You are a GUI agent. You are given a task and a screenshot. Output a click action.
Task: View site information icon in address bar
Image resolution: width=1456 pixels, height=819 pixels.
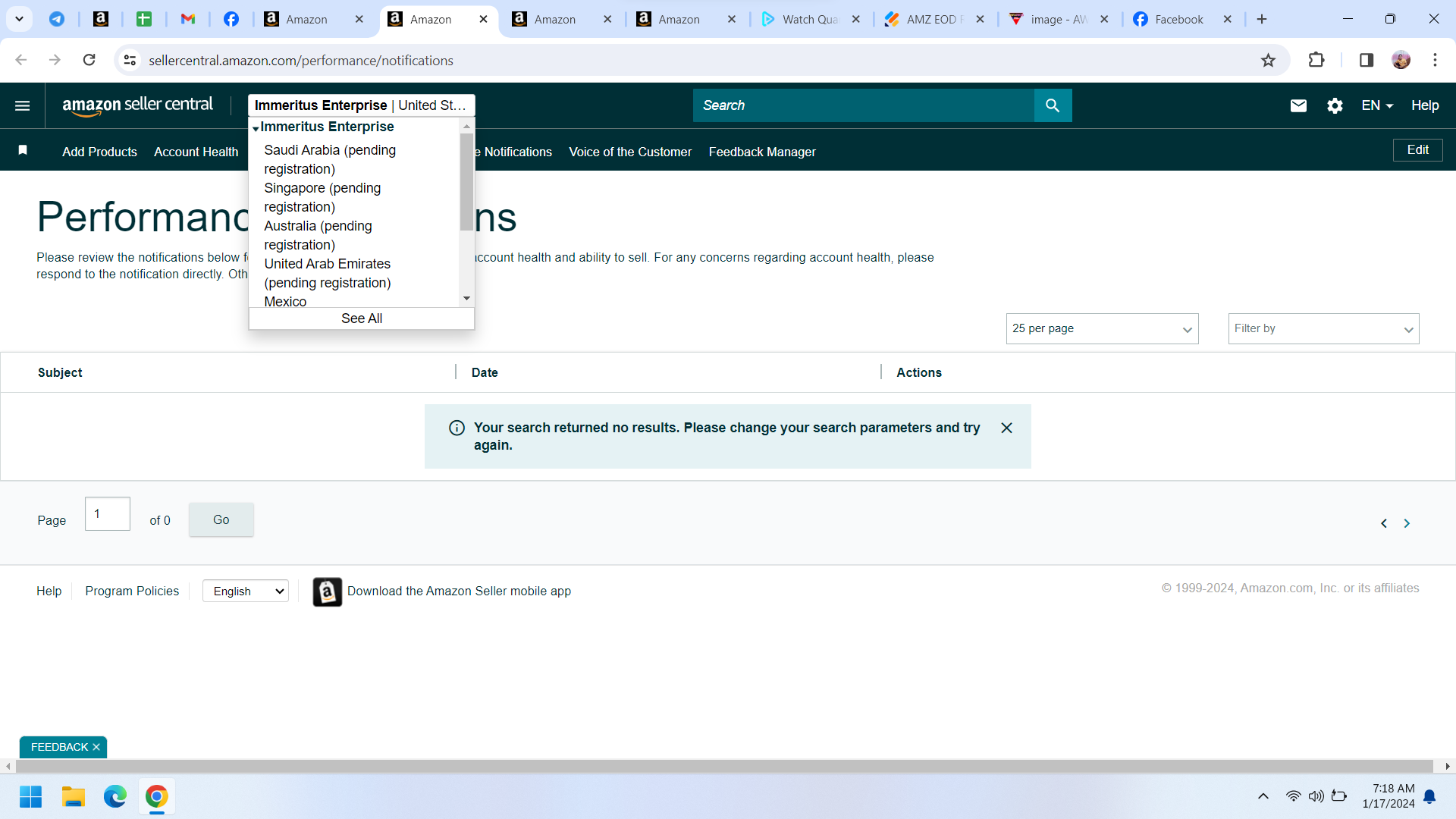(130, 60)
